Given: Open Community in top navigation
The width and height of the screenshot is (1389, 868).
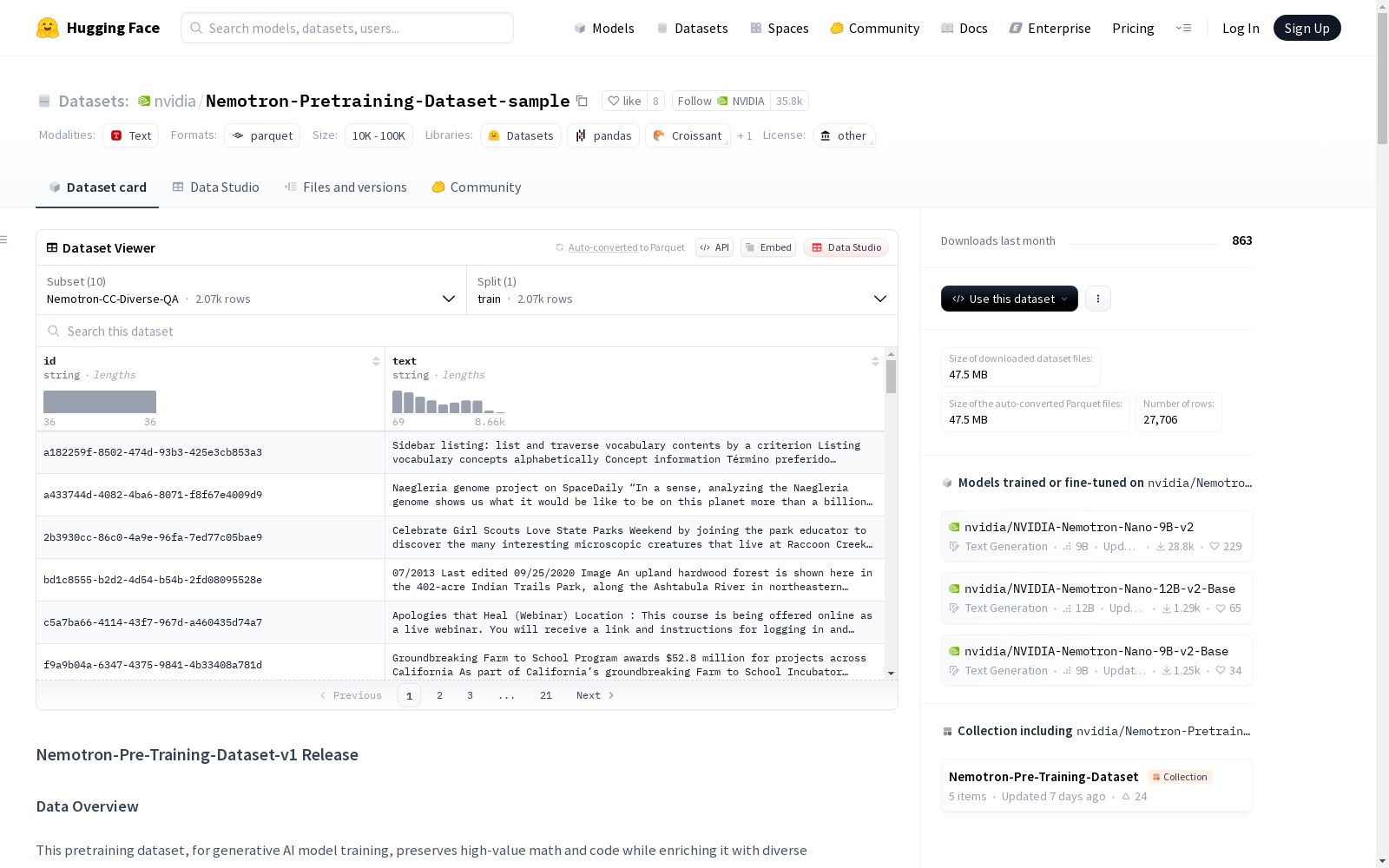Looking at the screenshot, I should coord(875,28).
